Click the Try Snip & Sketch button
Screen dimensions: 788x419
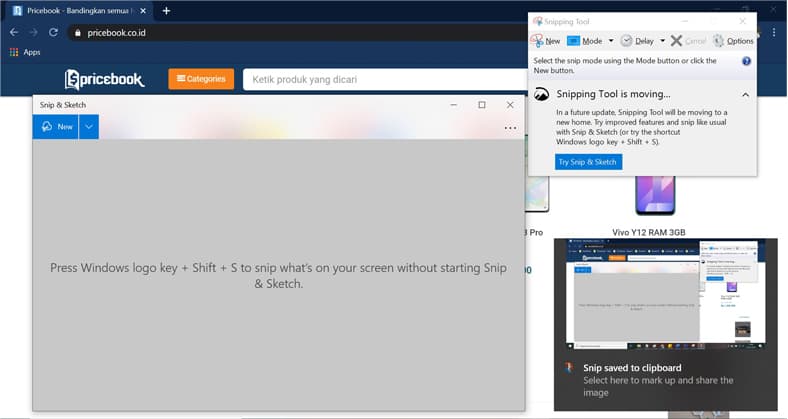point(588,162)
